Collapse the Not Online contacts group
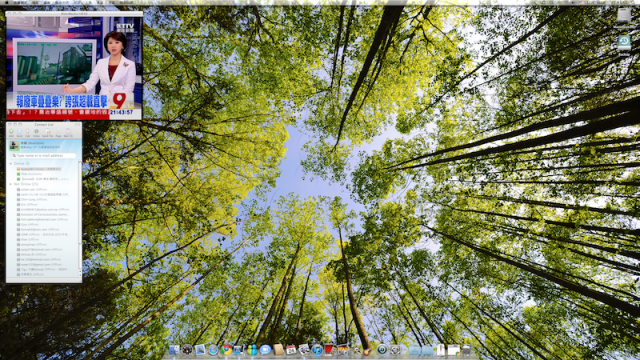The image size is (640, 360). [x=11, y=184]
